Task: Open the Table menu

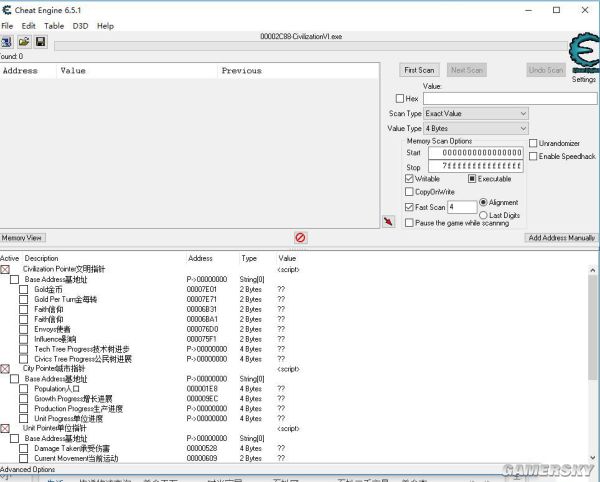Action: [54, 26]
